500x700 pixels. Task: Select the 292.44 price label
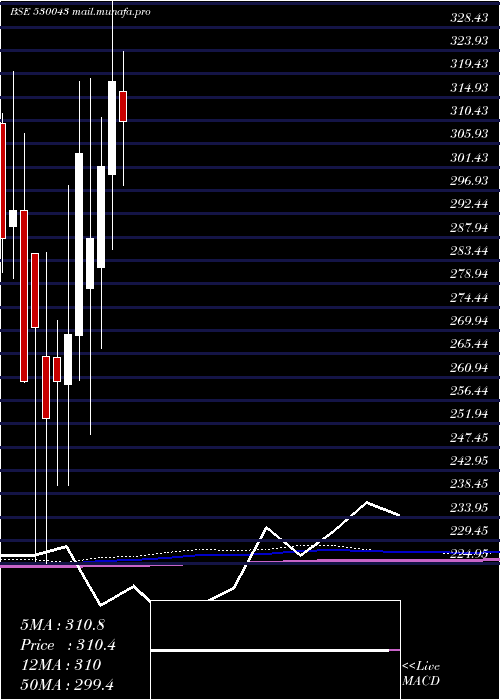coord(469,204)
